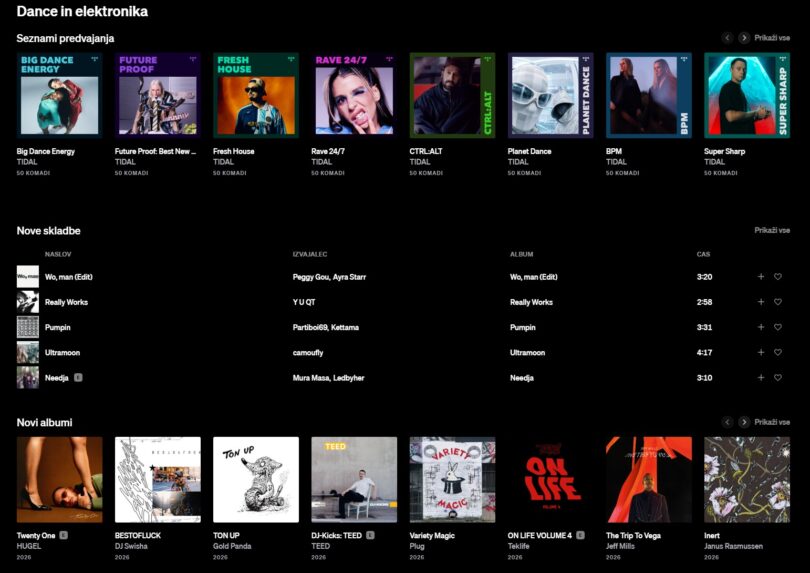Play Pumpin track thumbnail
Screen dimensions: 810x573
point(27,327)
